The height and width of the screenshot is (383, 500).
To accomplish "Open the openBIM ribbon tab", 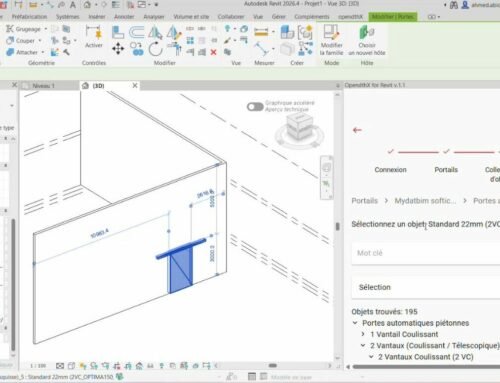I will [x=350, y=16].
